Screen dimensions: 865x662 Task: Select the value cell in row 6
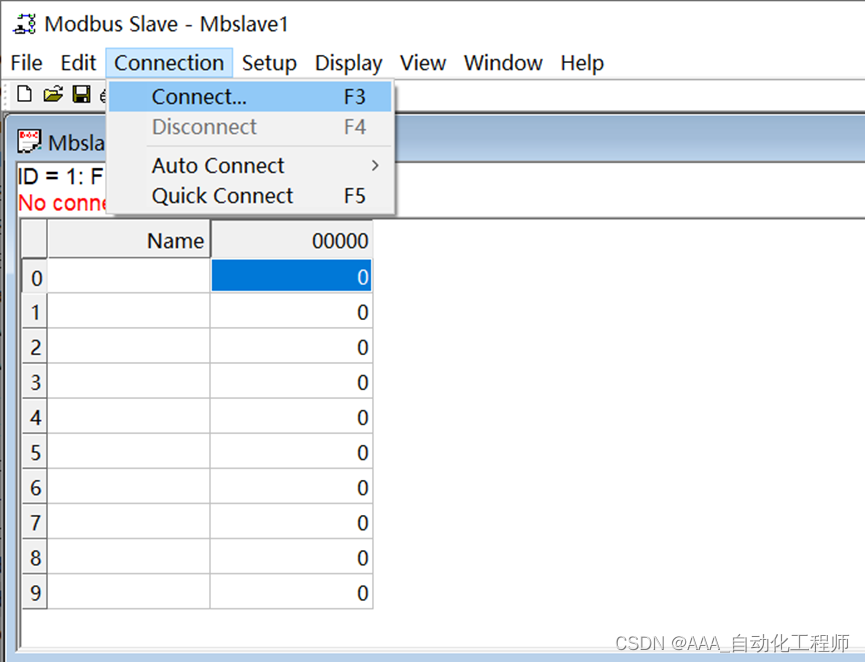coord(291,487)
